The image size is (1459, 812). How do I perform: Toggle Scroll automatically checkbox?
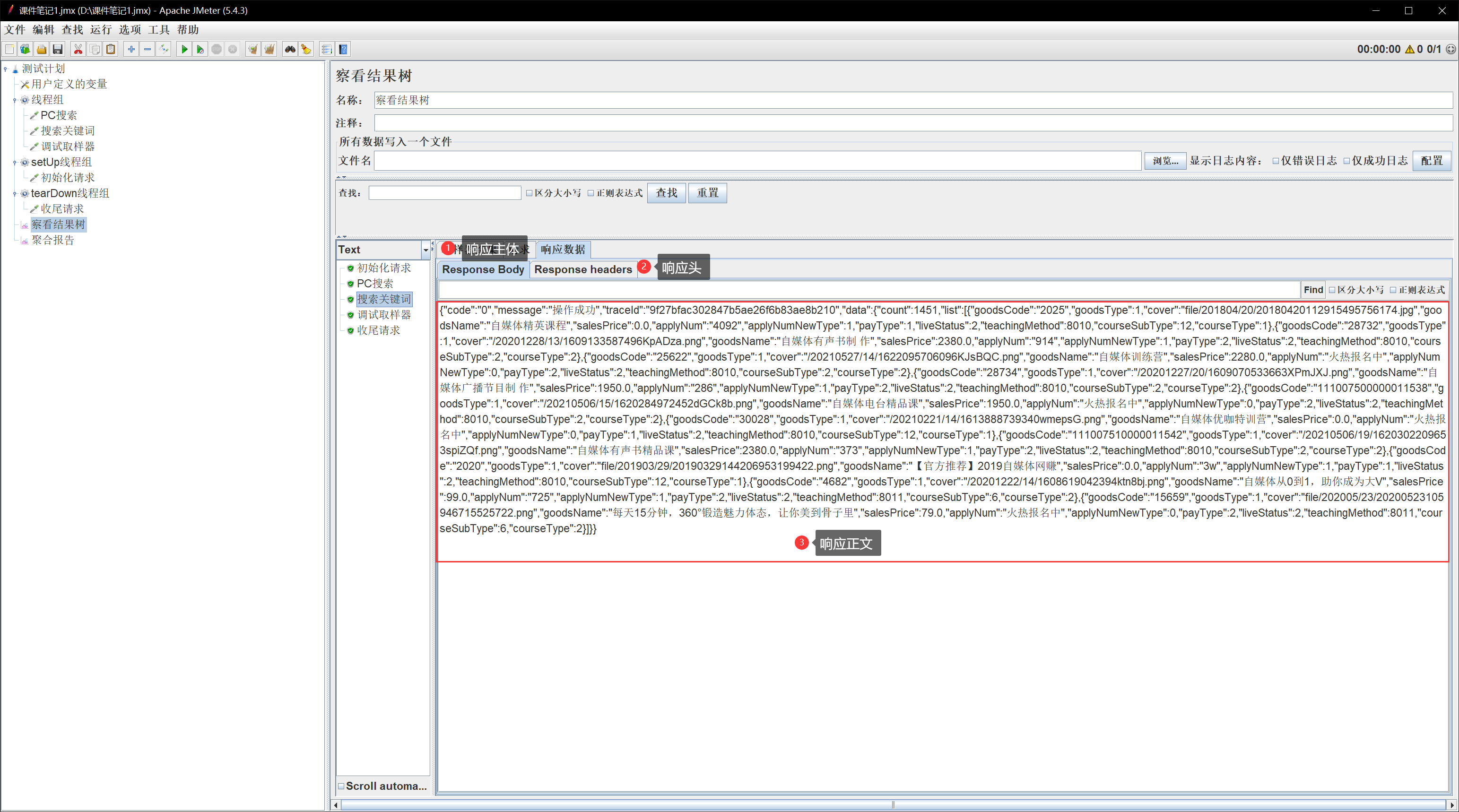pyautogui.click(x=341, y=786)
